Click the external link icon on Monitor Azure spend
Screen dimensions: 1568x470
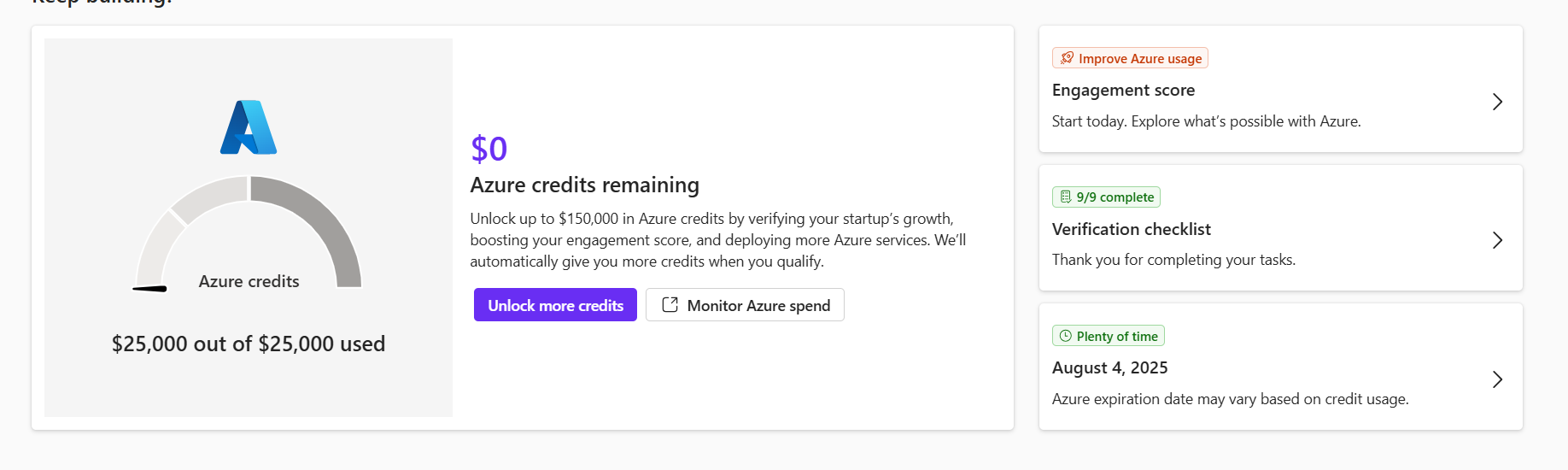[x=670, y=305]
